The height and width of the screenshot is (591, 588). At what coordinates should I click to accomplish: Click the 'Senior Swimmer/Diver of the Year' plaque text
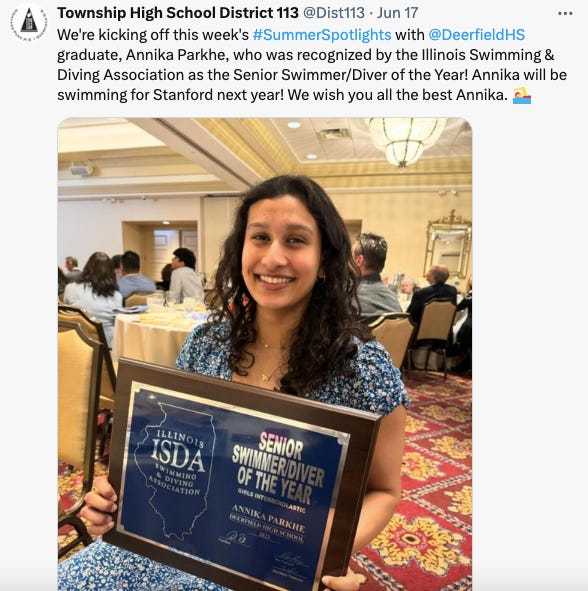coord(278,467)
